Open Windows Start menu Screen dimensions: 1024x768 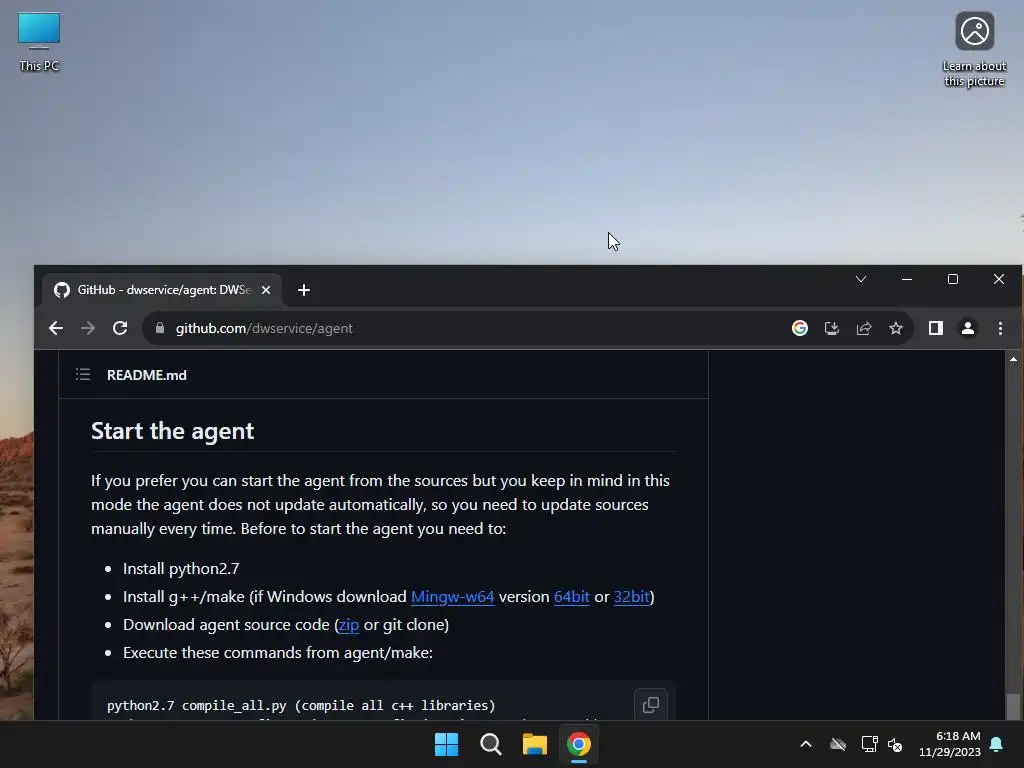447,744
